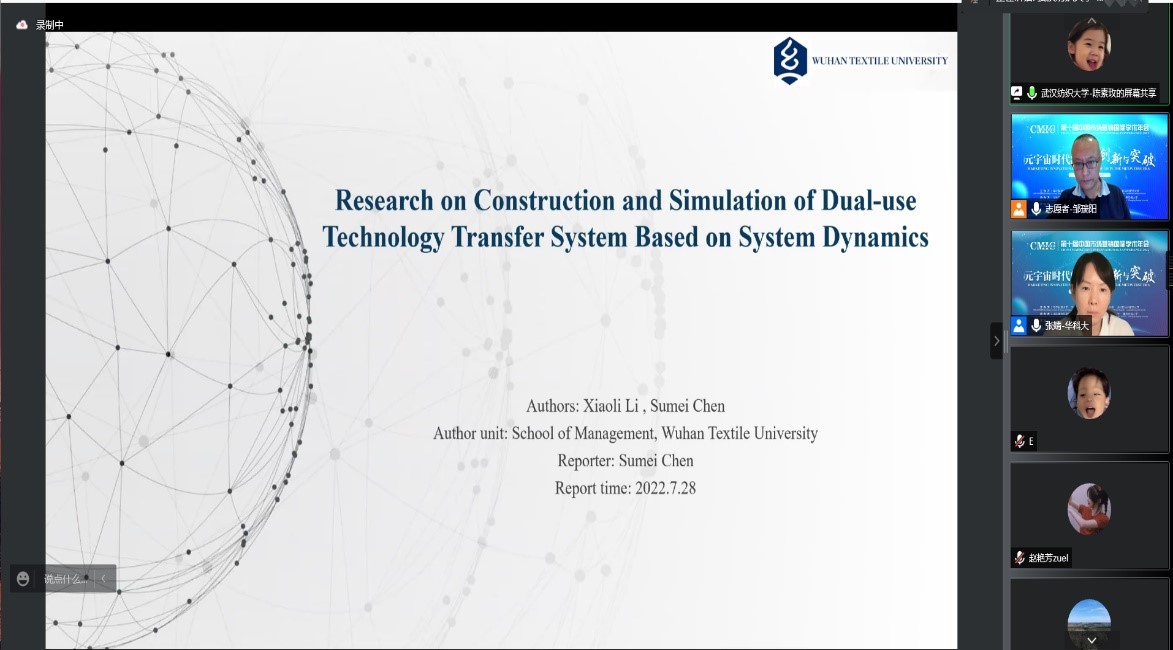1173x650 pixels.
Task: Click screen-share icon on 武汉纺织大学 tile
Action: tap(1017, 93)
